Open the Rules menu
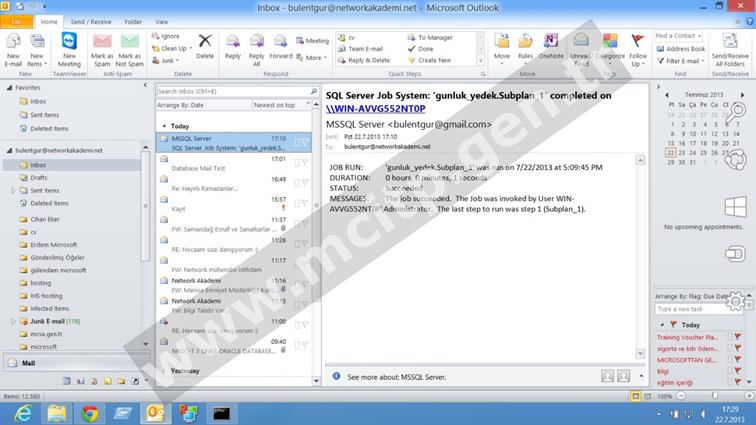The height and width of the screenshot is (425, 756). click(525, 50)
